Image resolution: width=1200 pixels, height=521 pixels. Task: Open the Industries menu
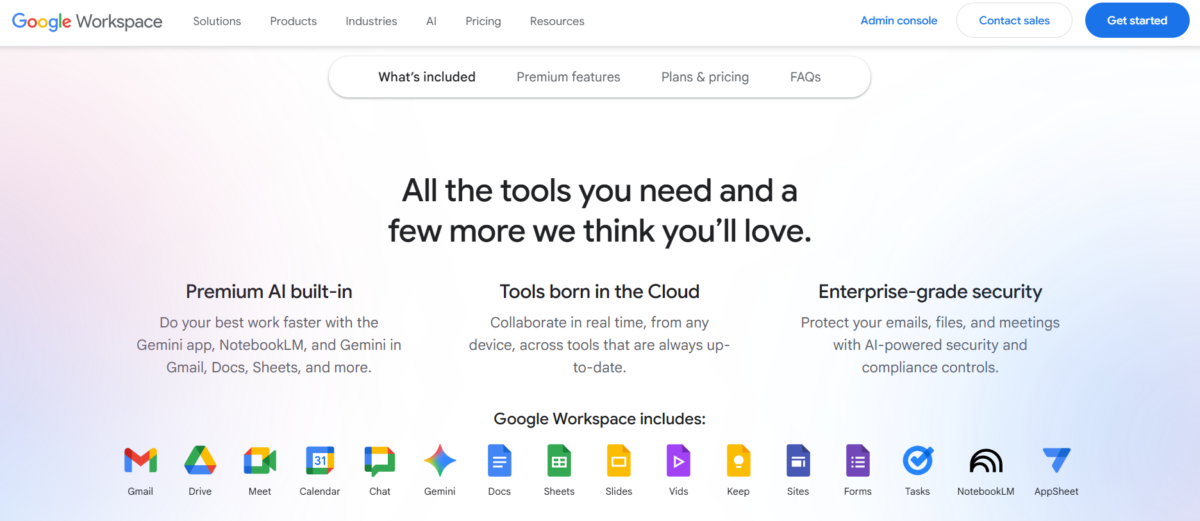point(371,21)
